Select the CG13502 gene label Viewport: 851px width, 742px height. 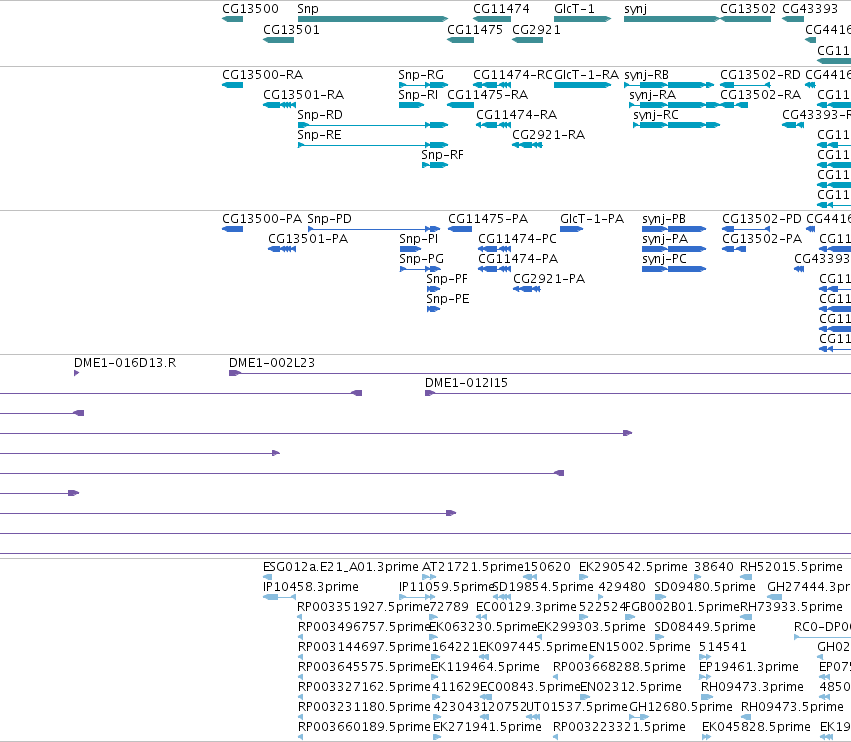tap(748, 9)
